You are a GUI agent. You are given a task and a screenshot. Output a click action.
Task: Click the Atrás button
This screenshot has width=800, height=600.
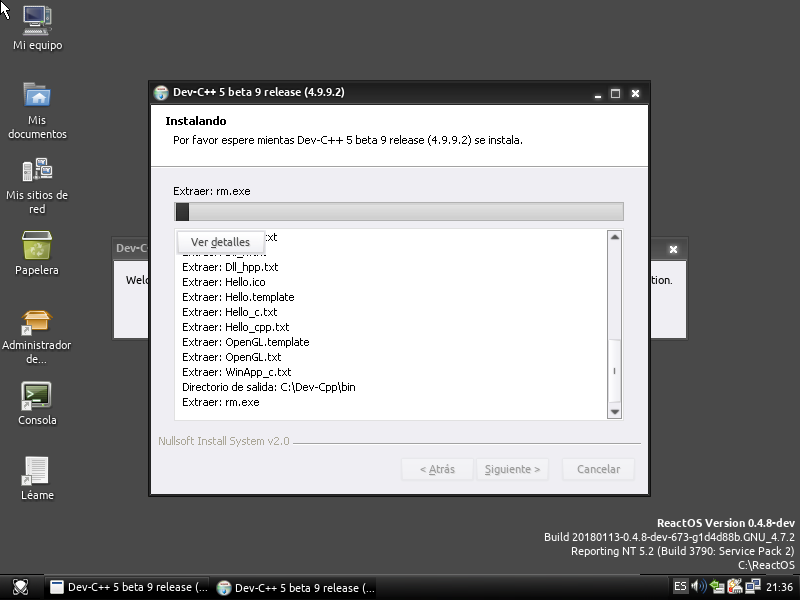(x=437, y=469)
